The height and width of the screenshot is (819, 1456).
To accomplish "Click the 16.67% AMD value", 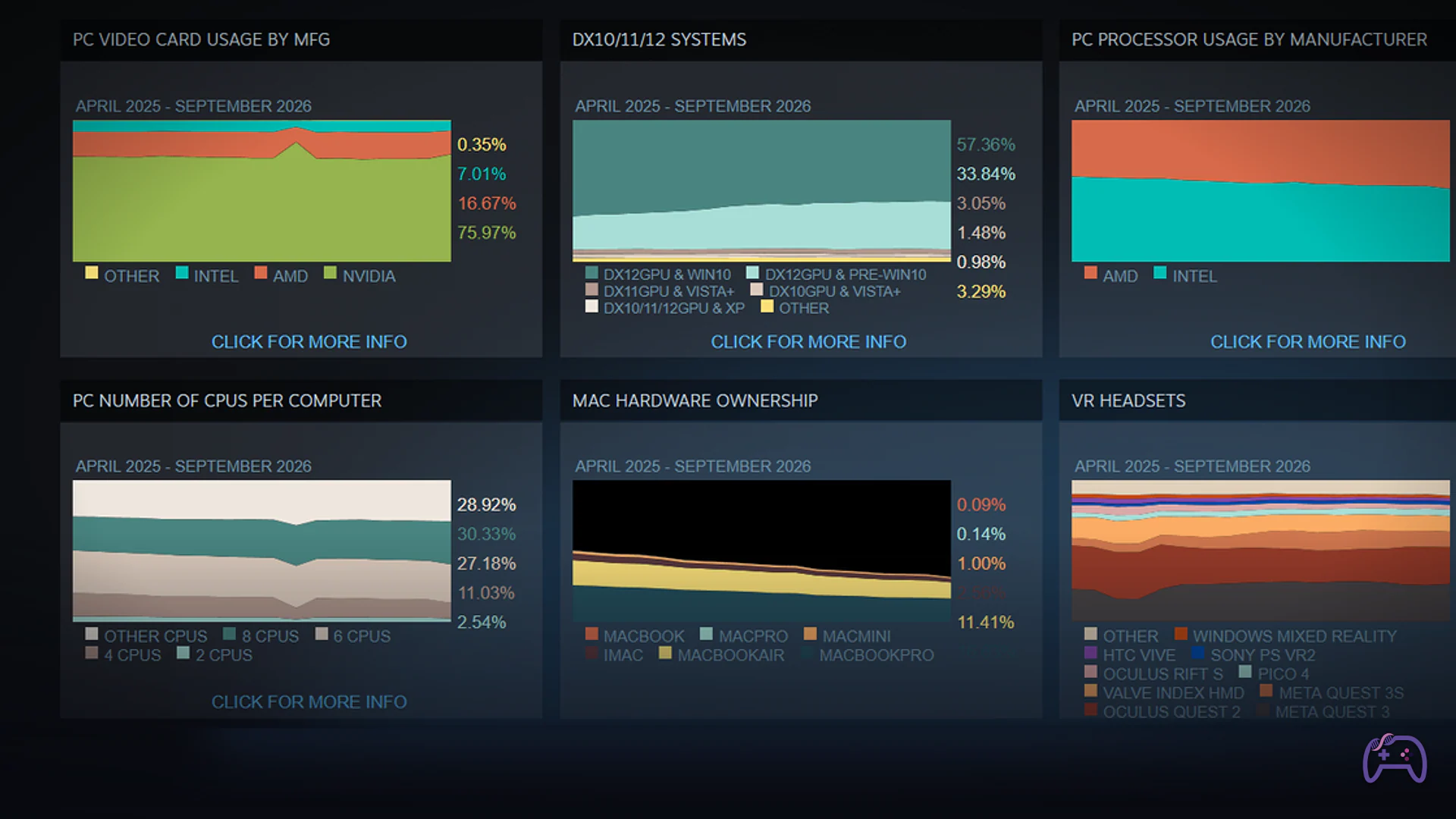I will coord(486,203).
